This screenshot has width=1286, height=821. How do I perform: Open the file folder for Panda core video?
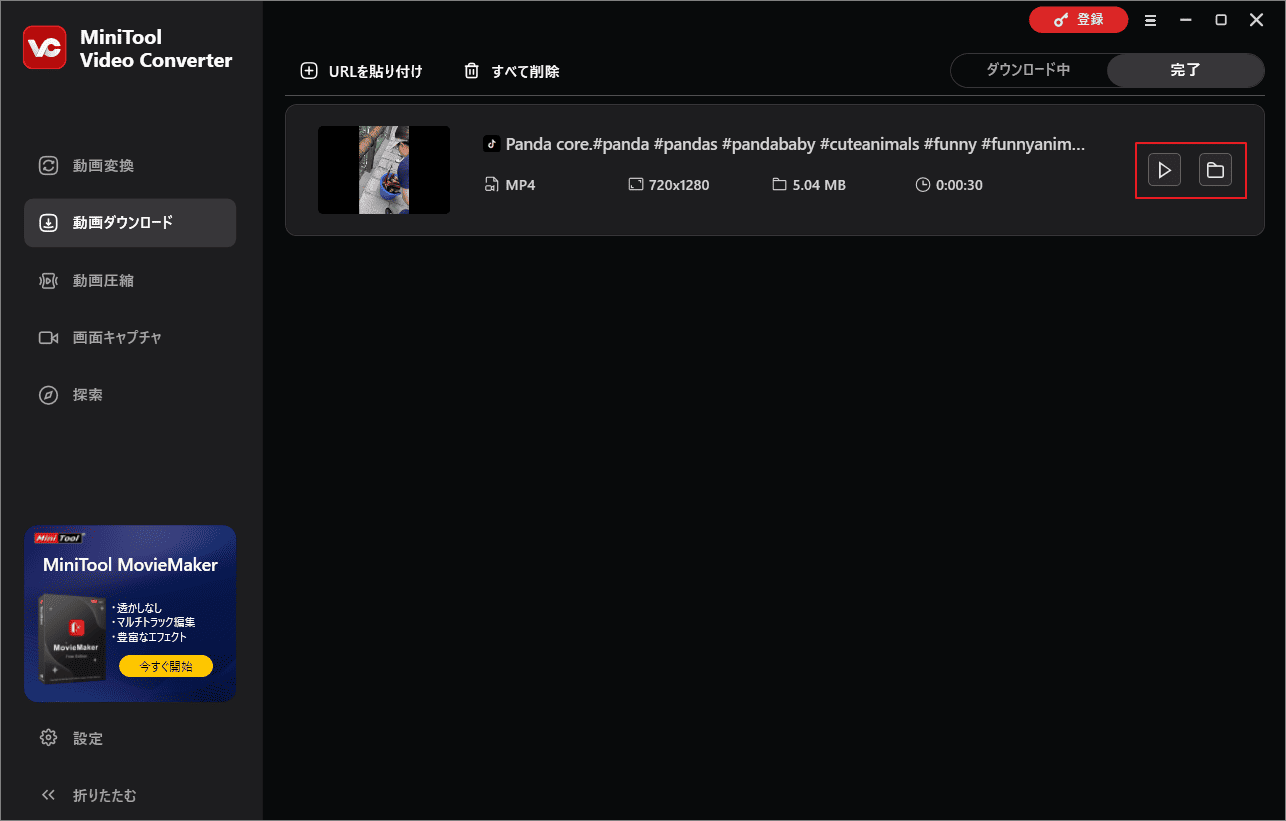(1215, 170)
